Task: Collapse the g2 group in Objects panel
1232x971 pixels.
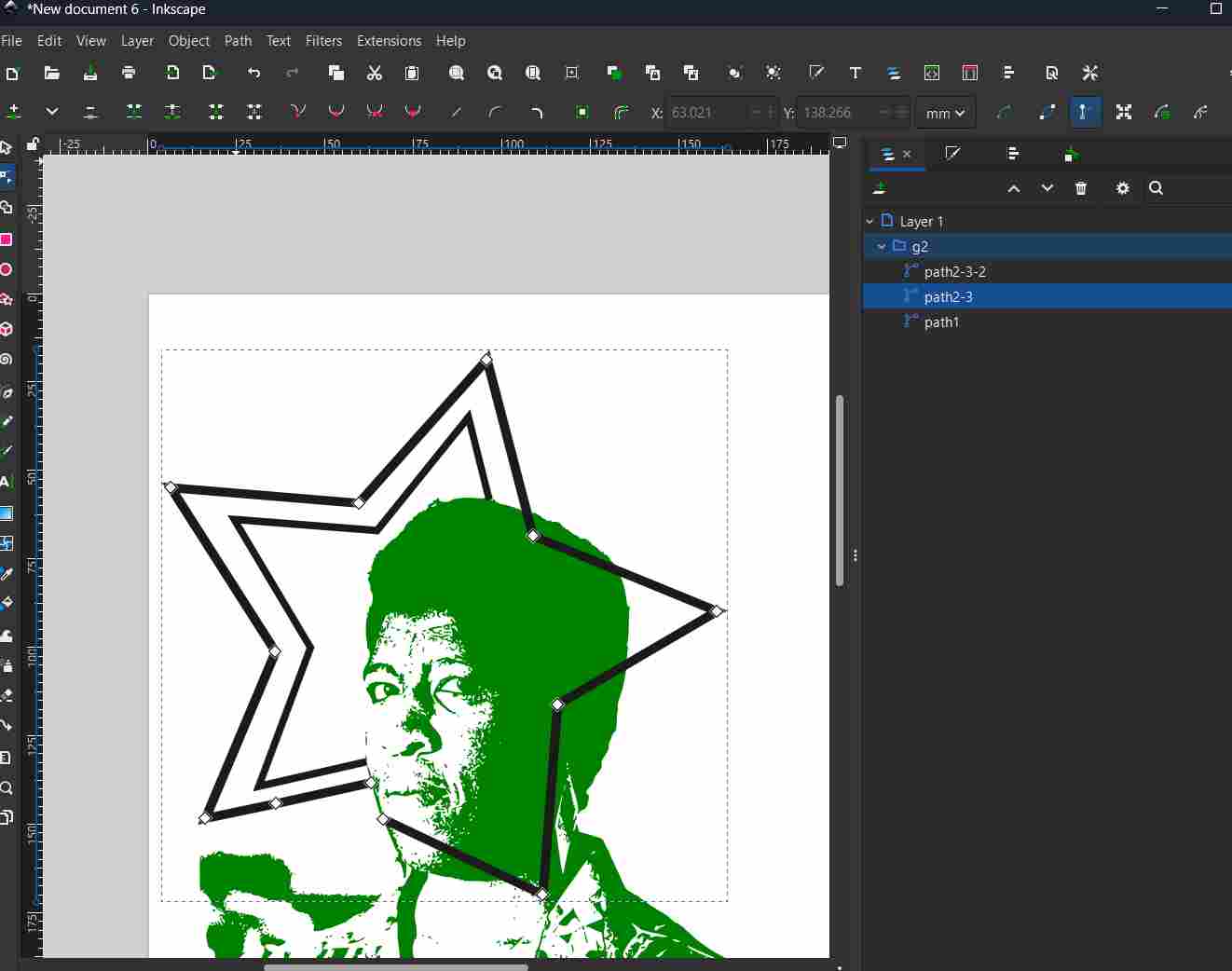Action: pos(882,247)
